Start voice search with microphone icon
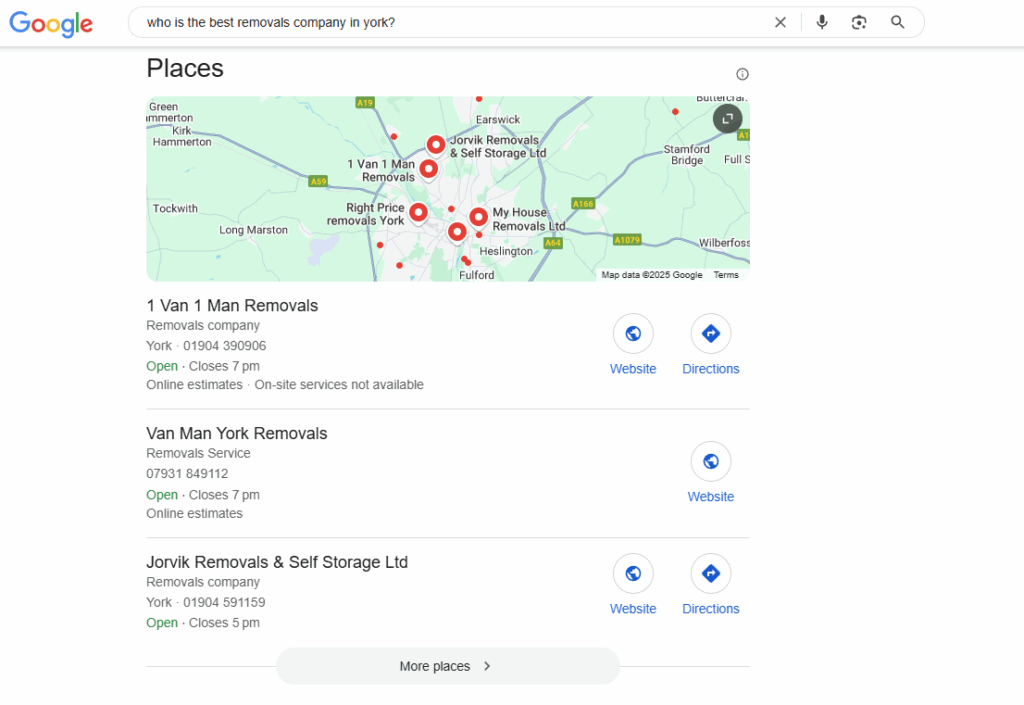Screen dimensions: 1024x705 (x=822, y=22)
